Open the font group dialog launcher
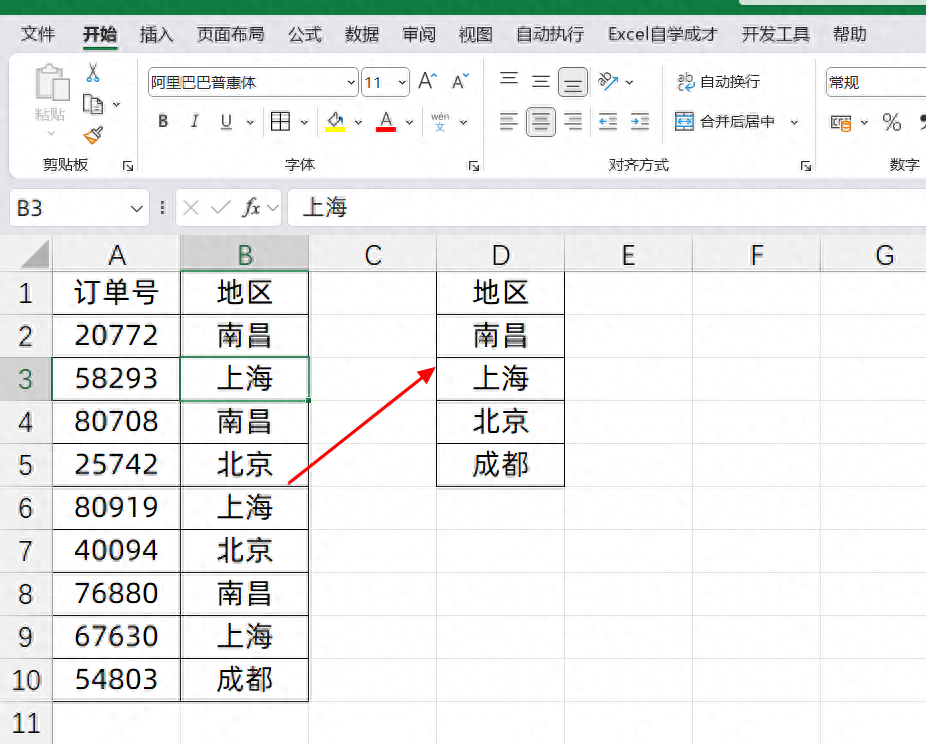Screen dimensions: 926x744 tap(474, 166)
